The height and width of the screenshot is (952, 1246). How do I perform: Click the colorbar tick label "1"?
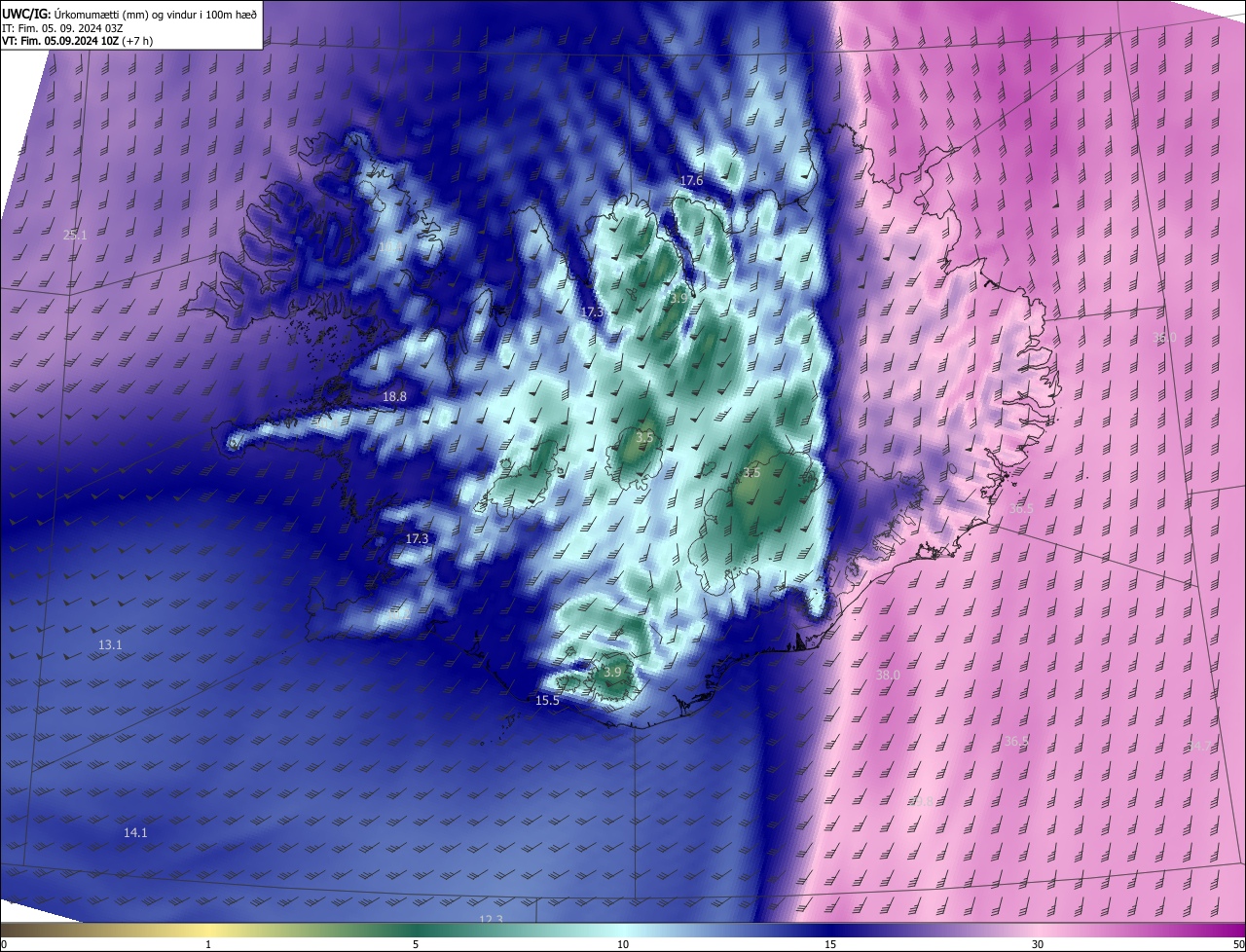[x=208, y=945]
